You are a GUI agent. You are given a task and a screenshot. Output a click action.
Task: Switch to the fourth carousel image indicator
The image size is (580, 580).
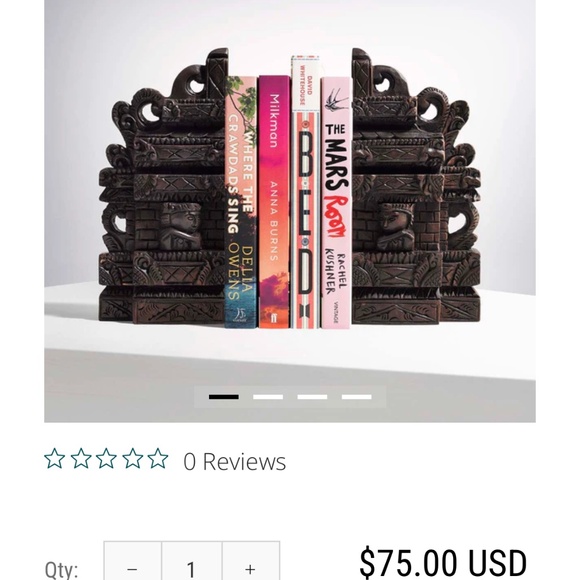pos(357,397)
